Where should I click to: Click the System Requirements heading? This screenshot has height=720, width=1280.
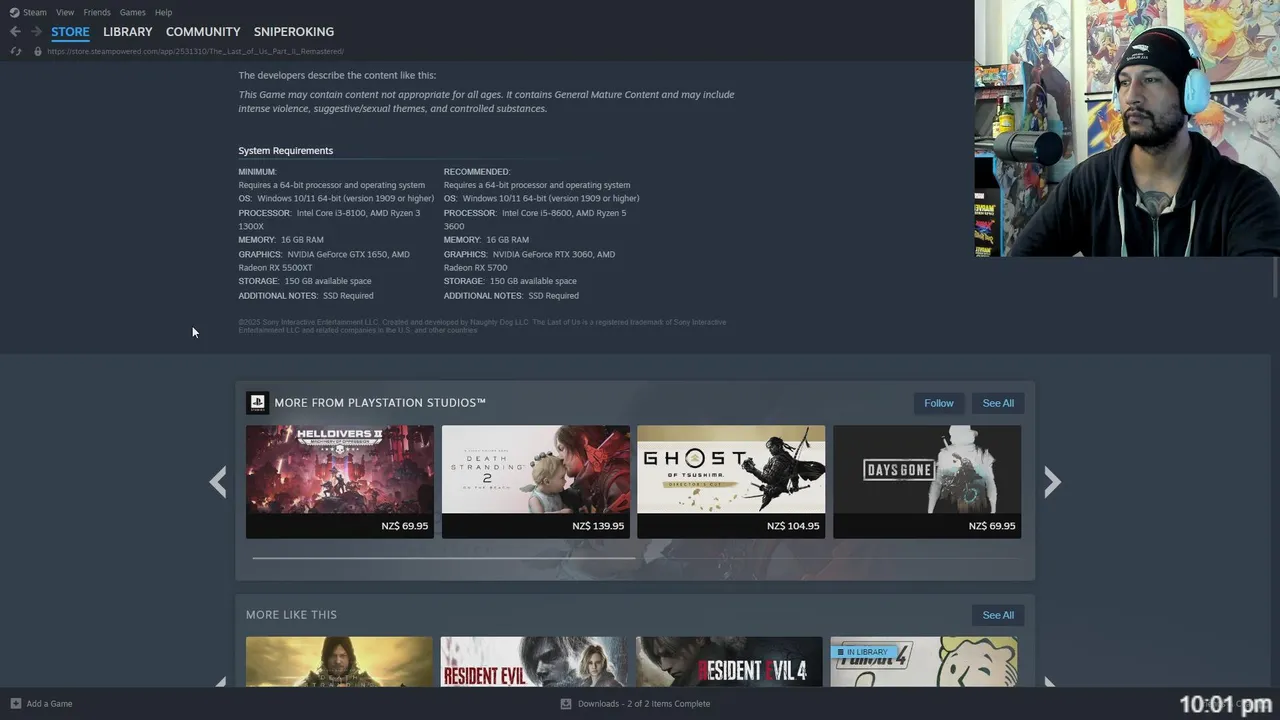[286, 151]
